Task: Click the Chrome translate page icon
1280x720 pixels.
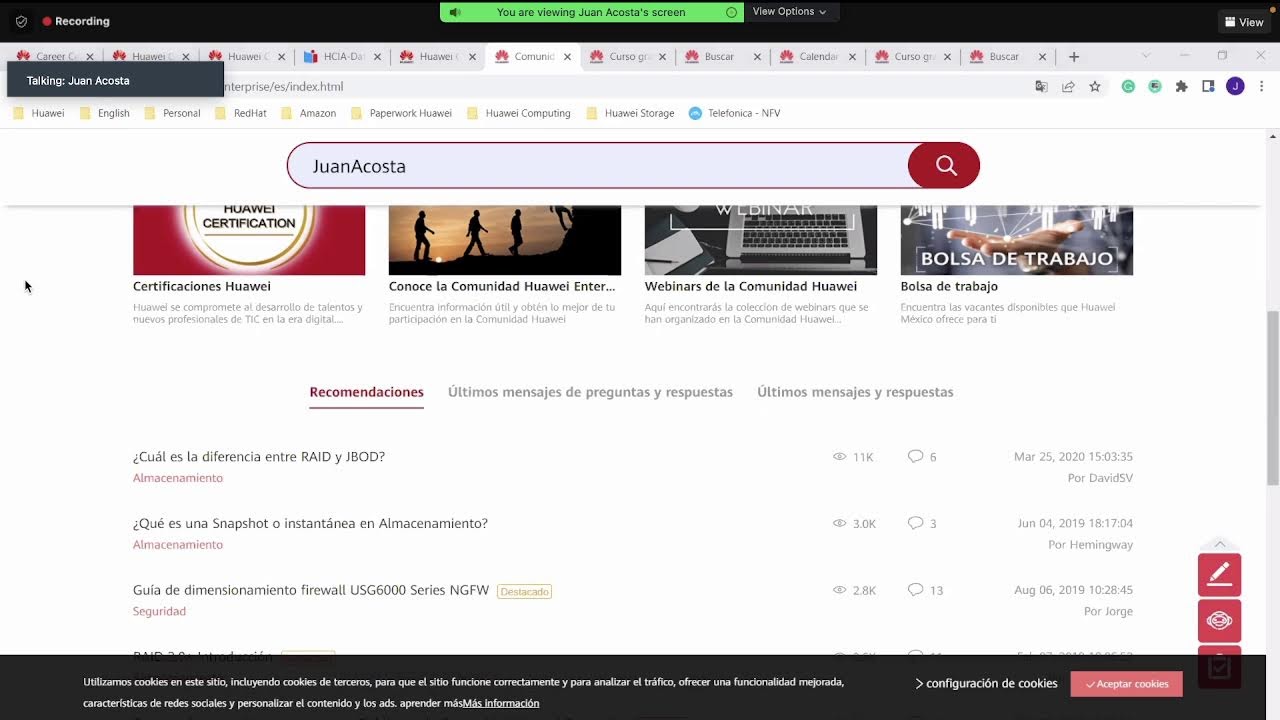Action: pyautogui.click(x=1041, y=87)
